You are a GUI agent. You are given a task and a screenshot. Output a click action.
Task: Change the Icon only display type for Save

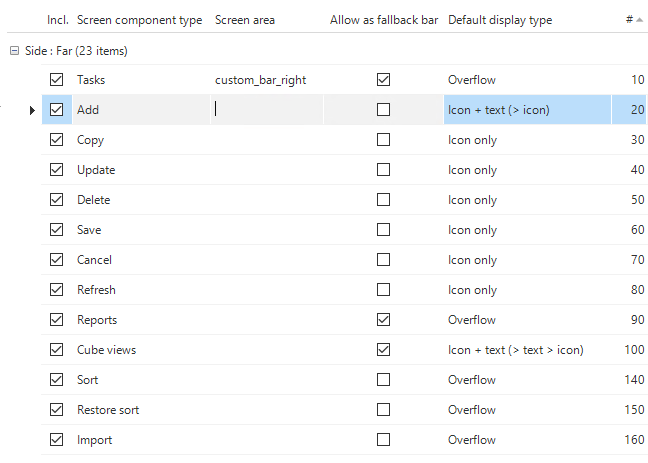tap(472, 230)
